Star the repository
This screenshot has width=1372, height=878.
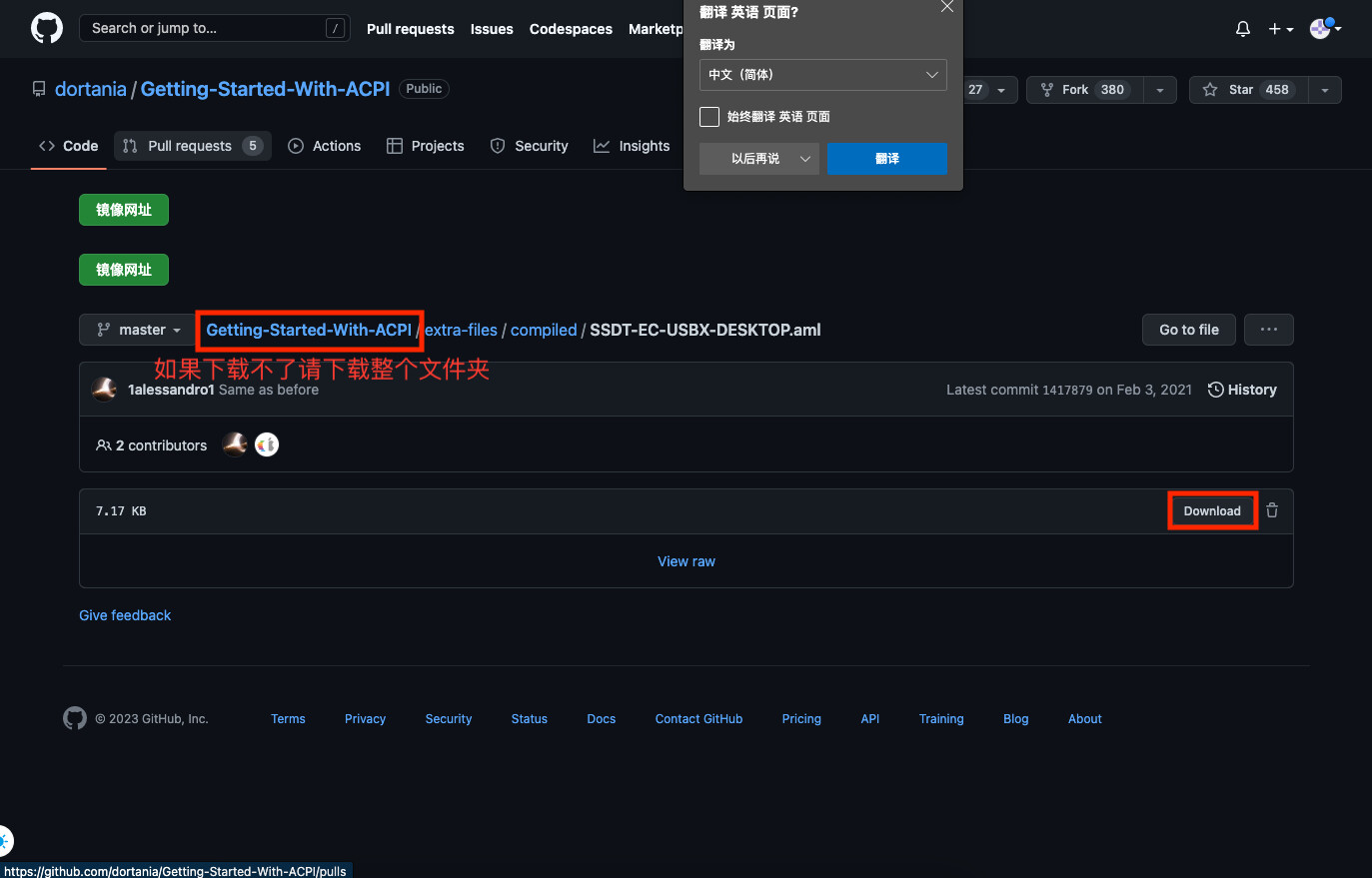[1249, 90]
